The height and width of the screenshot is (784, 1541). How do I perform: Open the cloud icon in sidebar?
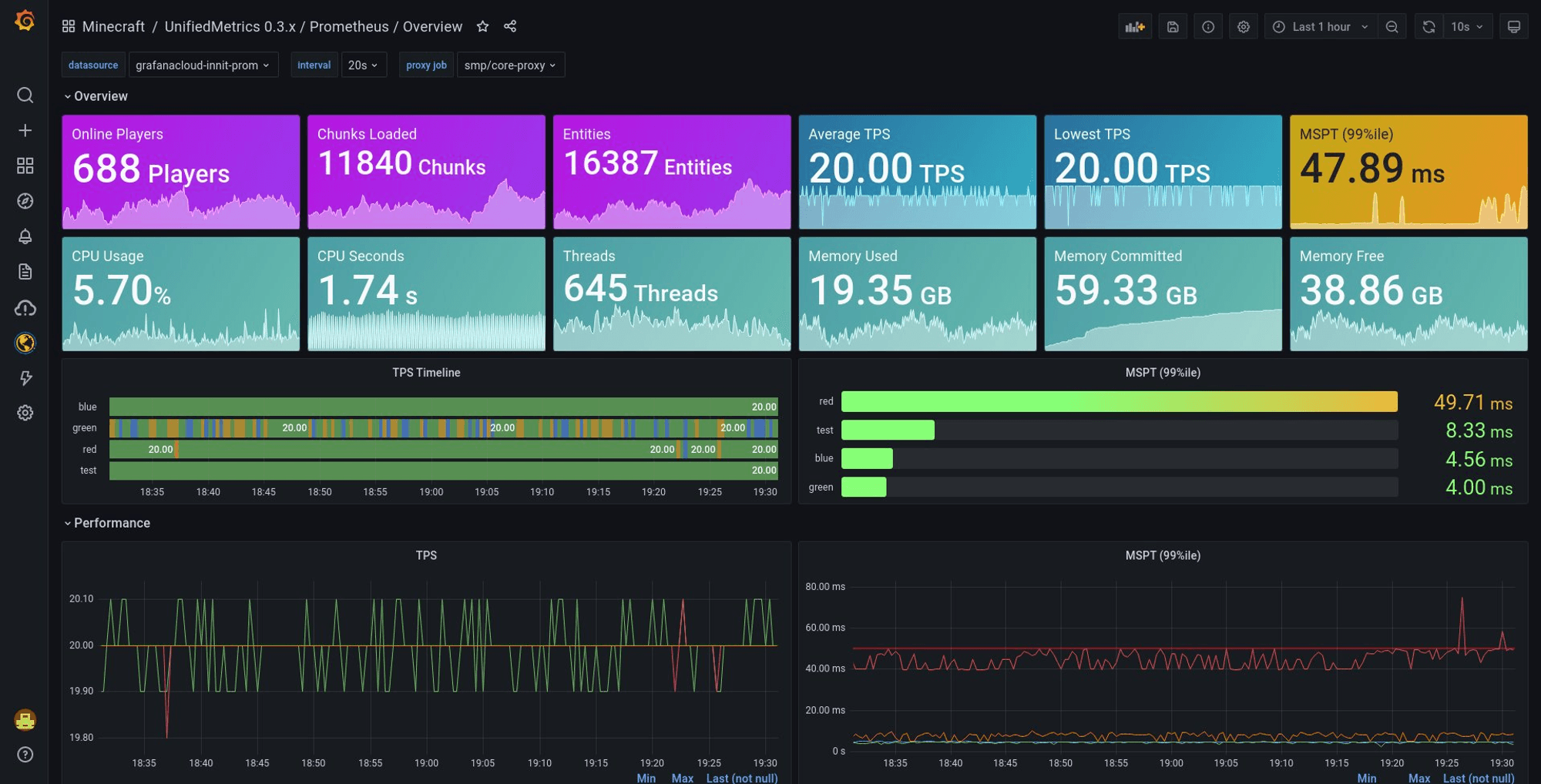click(25, 308)
